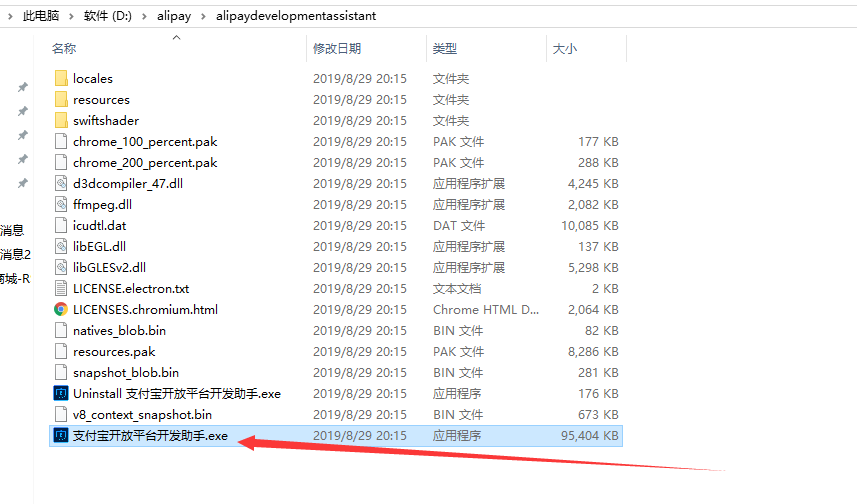Screen dimensions: 857x504
Task: Select the resources folder icon
Action: pos(61,99)
